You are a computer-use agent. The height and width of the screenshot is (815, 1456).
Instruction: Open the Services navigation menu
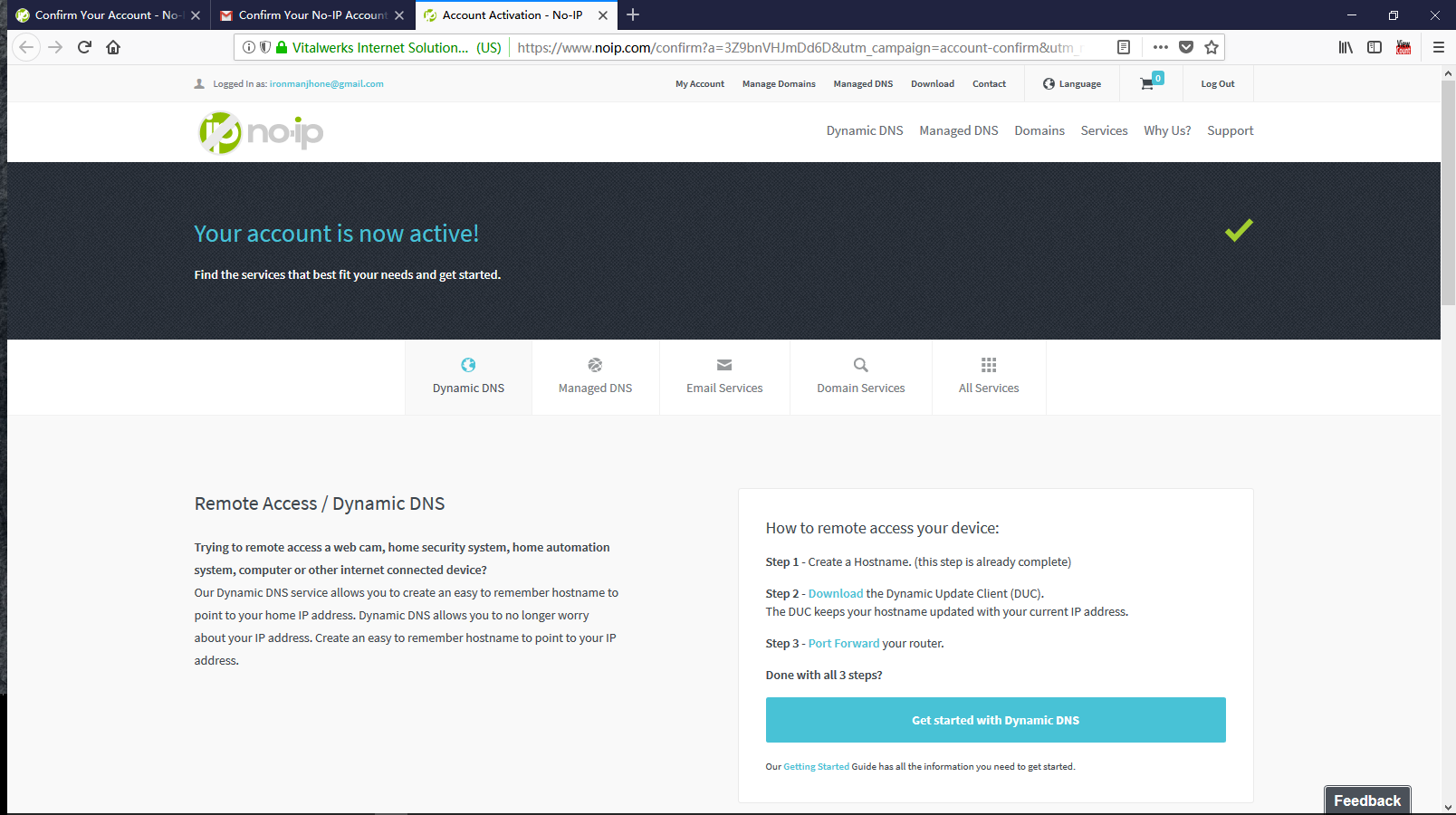[x=1104, y=130]
